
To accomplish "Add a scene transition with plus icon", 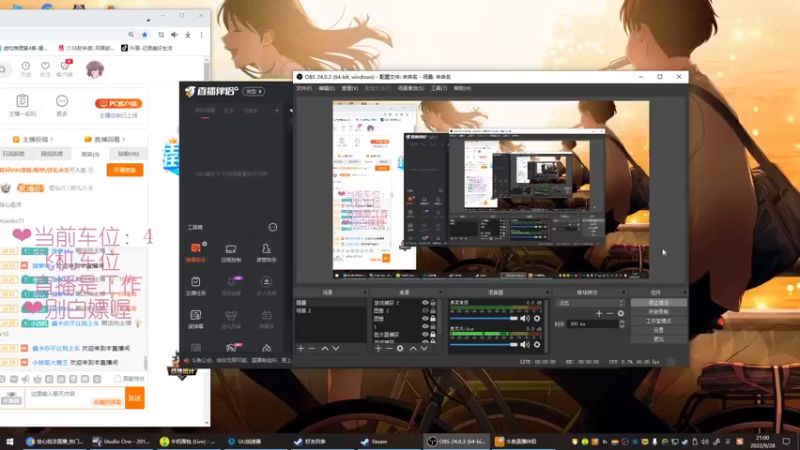I will pyautogui.click(x=599, y=313).
